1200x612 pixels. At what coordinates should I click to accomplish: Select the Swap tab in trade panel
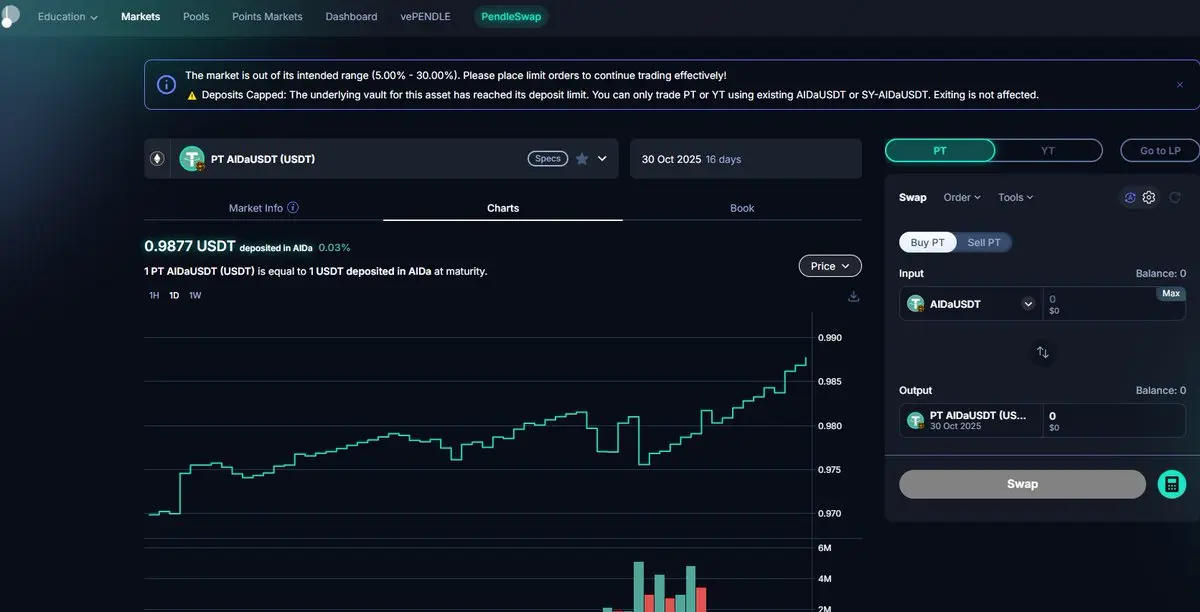coord(913,197)
